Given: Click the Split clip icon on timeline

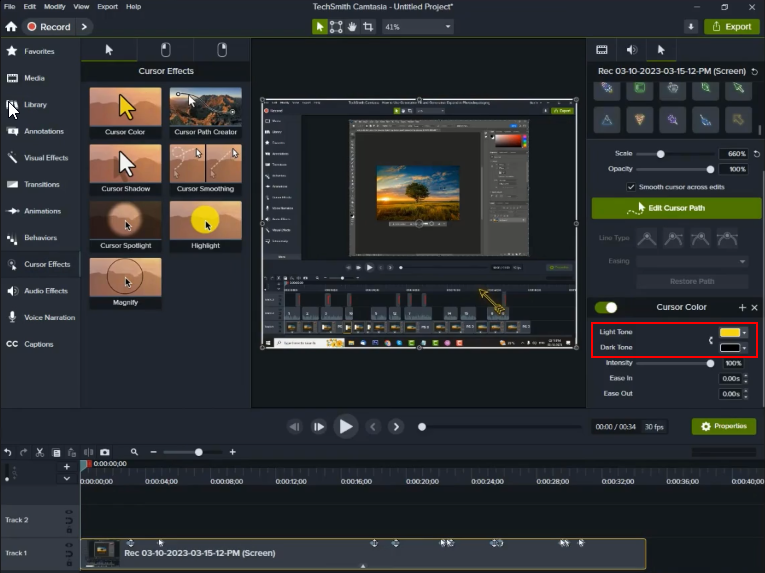Looking at the screenshot, I should (x=88, y=453).
